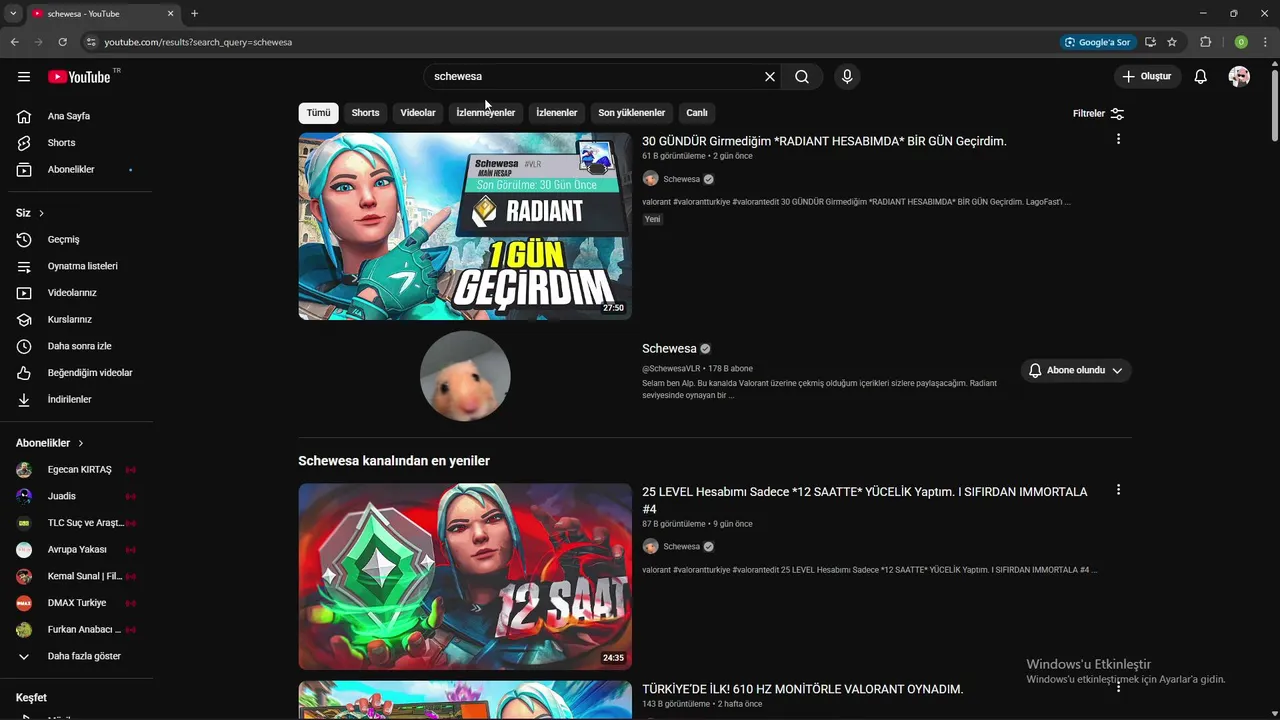This screenshot has height=720, width=1280.
Task: Go to Ana Sayfa in sidebar
Action: [x=77, y=116]
